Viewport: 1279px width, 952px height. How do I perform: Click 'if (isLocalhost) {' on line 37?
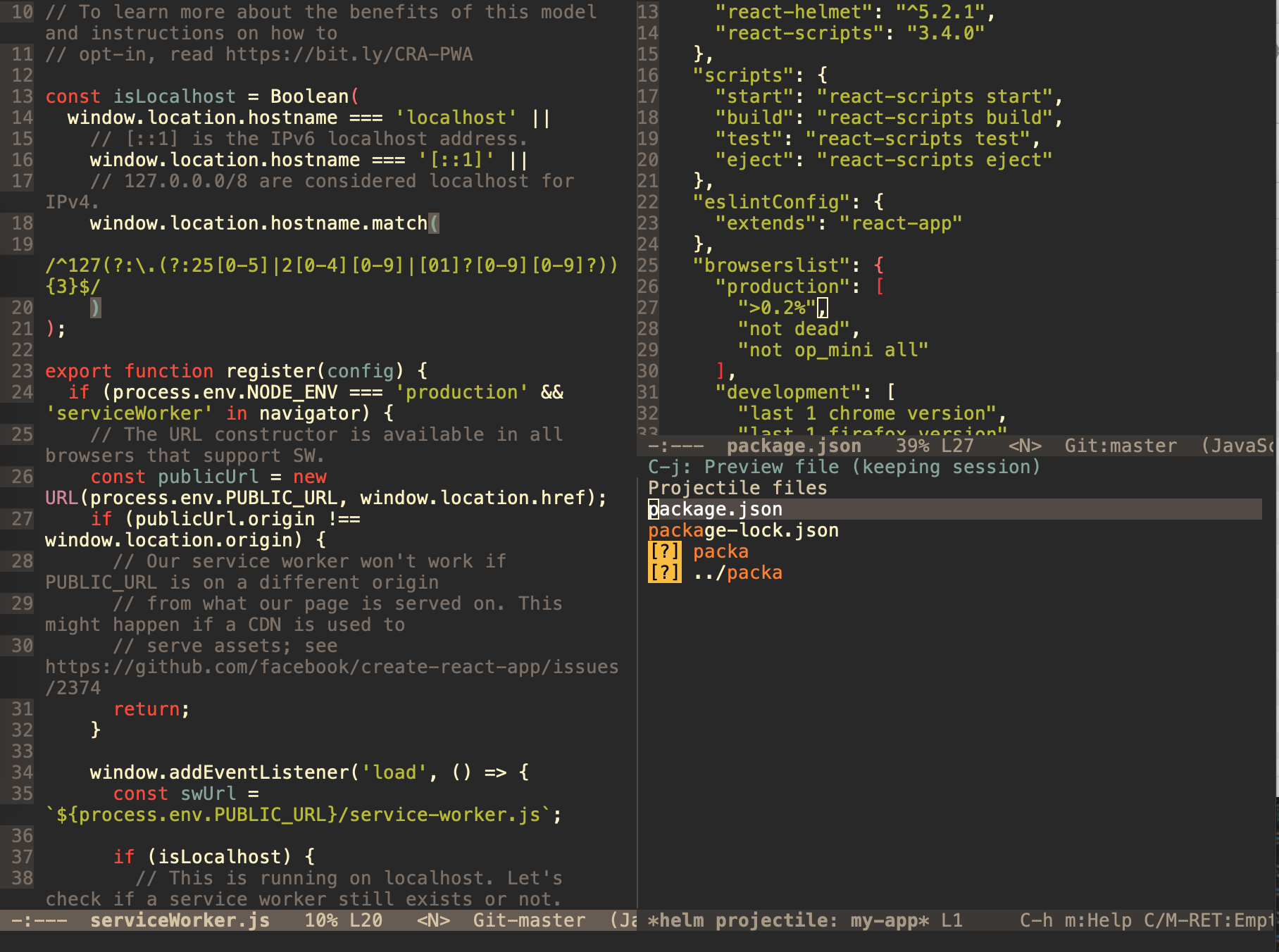tap(213, 857)
